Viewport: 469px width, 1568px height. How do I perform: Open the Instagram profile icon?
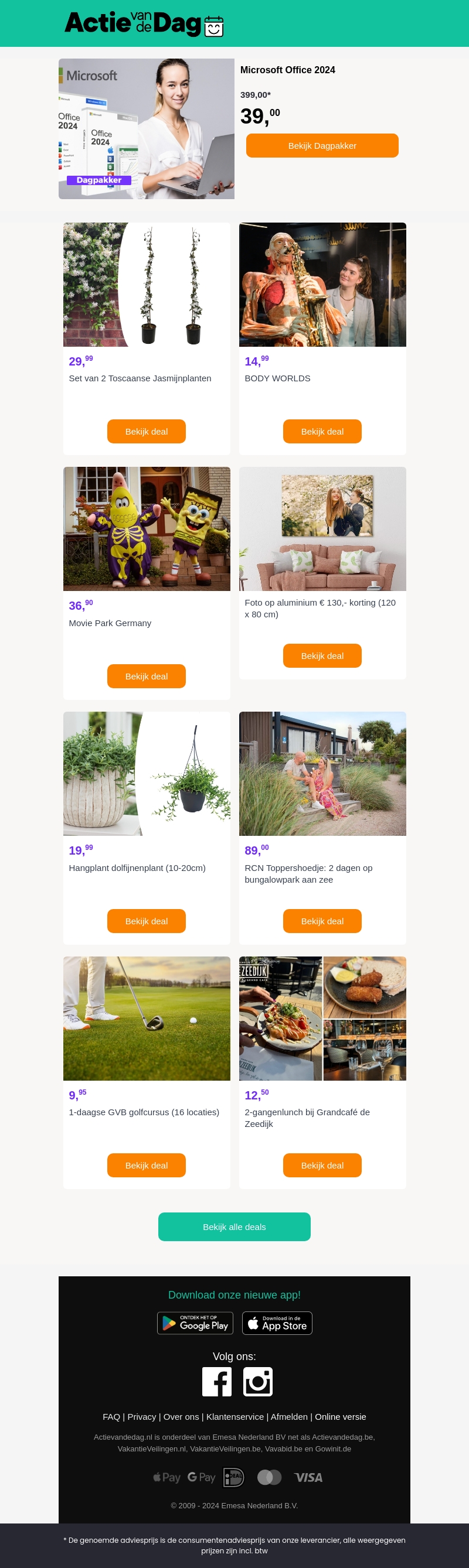tap(257, 1381)
